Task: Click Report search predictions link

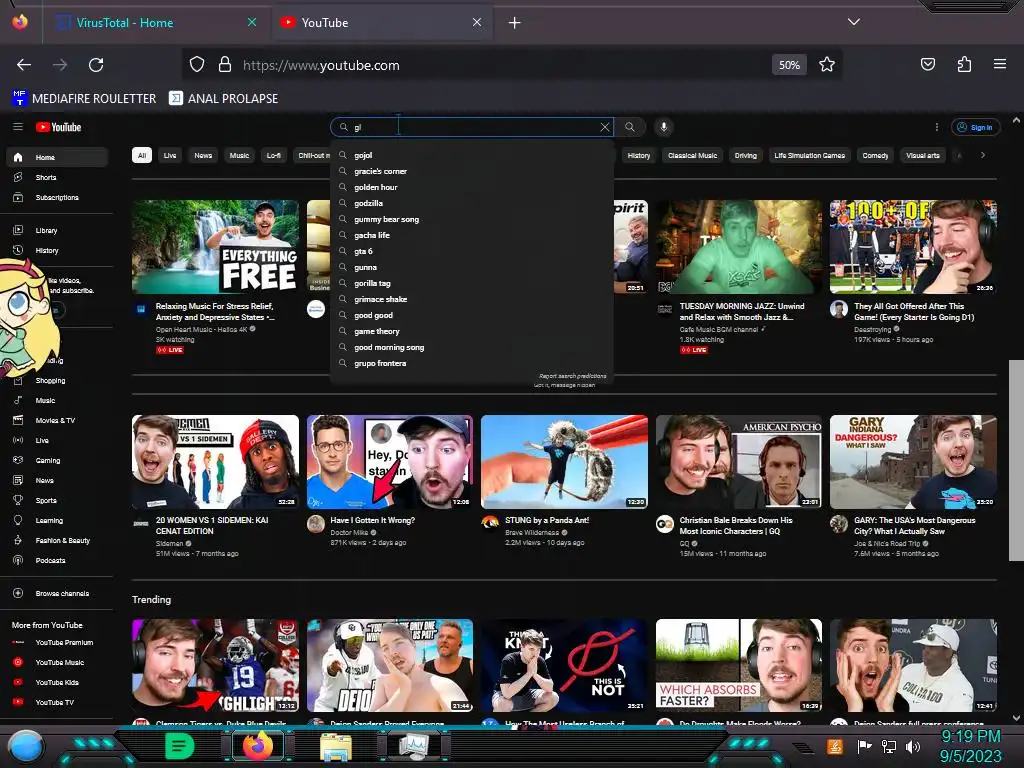Action: 573,376
